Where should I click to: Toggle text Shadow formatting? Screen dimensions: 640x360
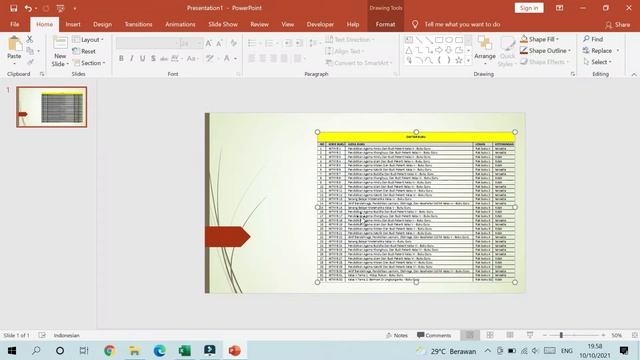[x=153, y=59]
